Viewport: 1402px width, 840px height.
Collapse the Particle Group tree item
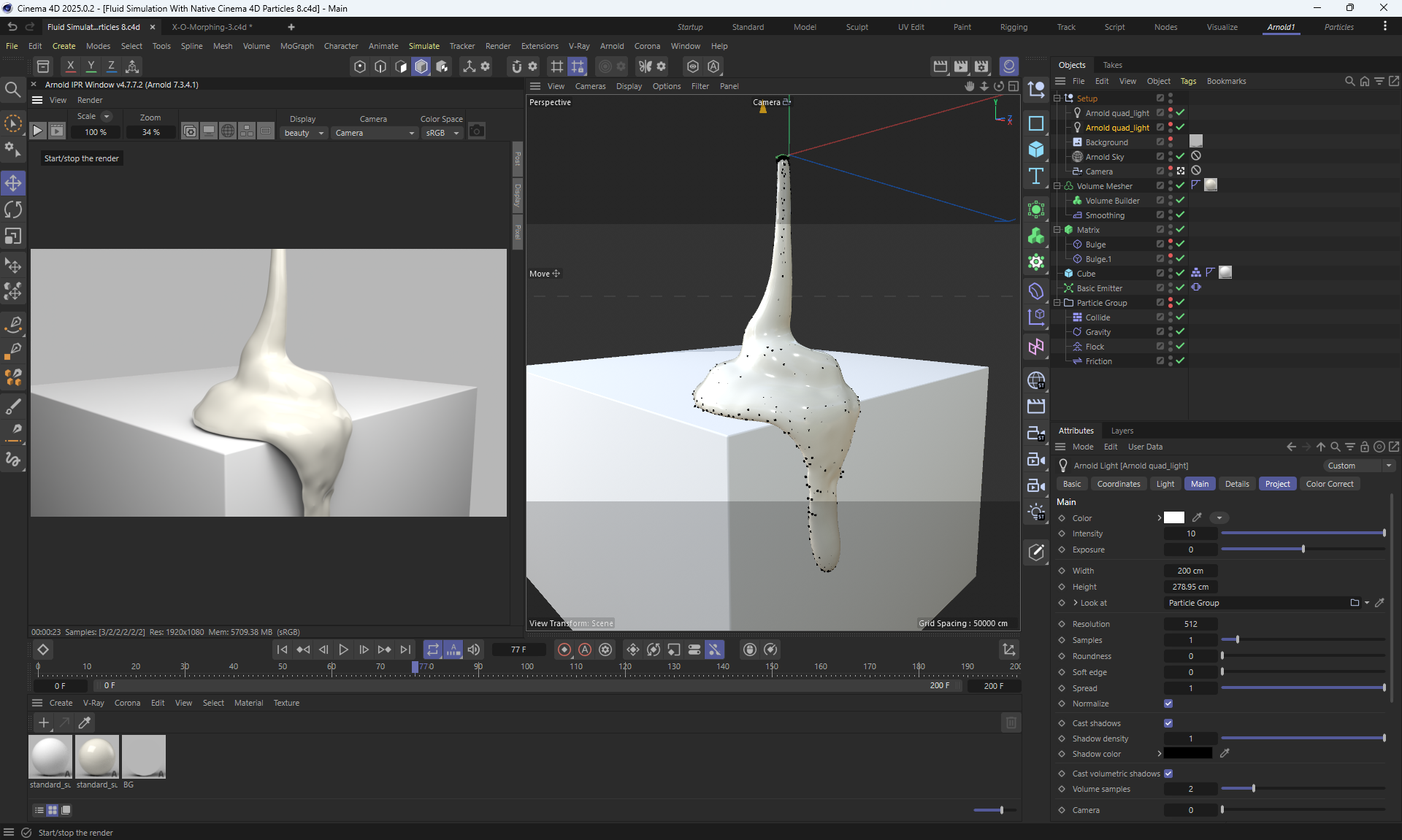(x=1057, y=303)
